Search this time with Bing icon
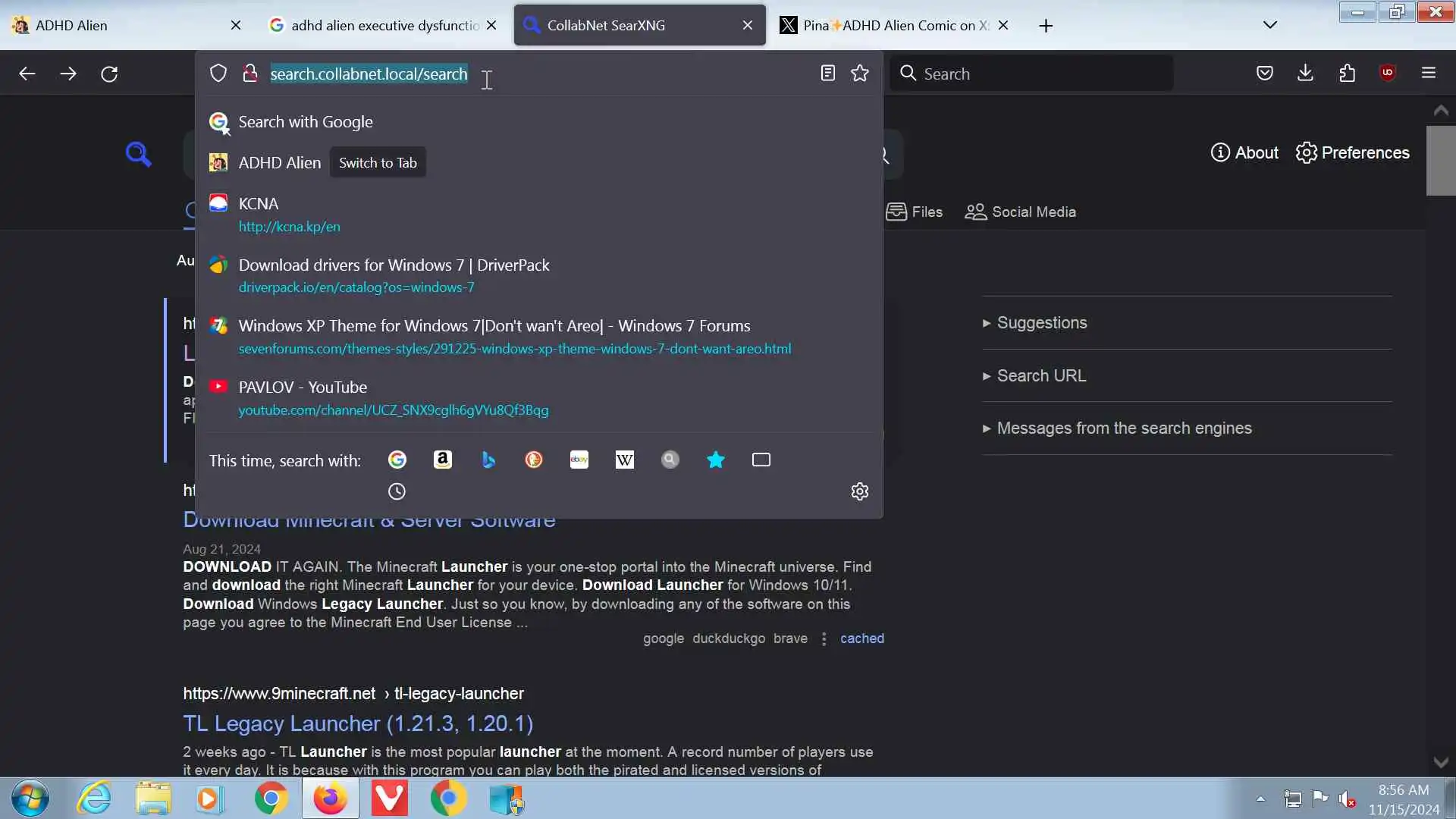Viewport: 1456px width, 819px height. (488, 460)
